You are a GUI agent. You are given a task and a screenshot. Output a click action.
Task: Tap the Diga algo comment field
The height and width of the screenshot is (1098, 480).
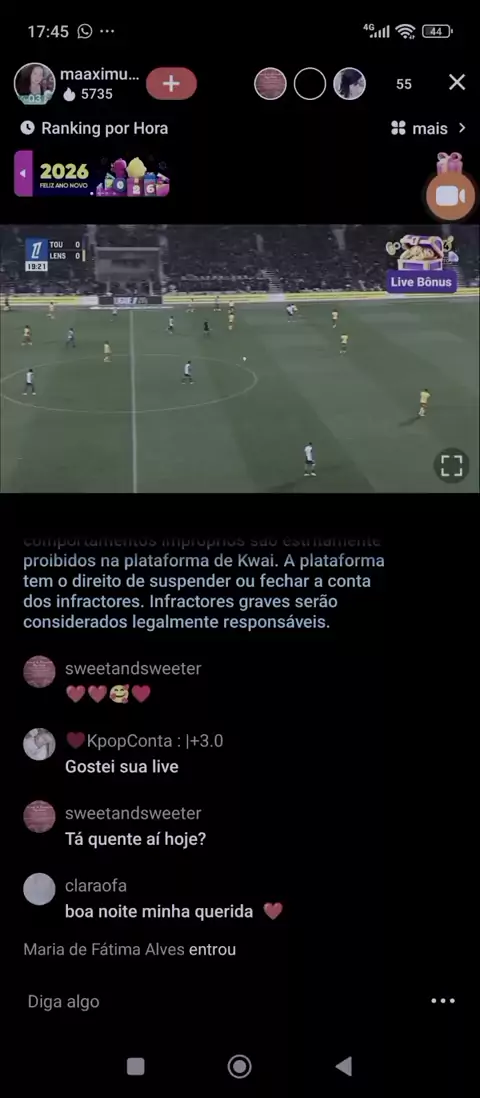click(210, 1001)
